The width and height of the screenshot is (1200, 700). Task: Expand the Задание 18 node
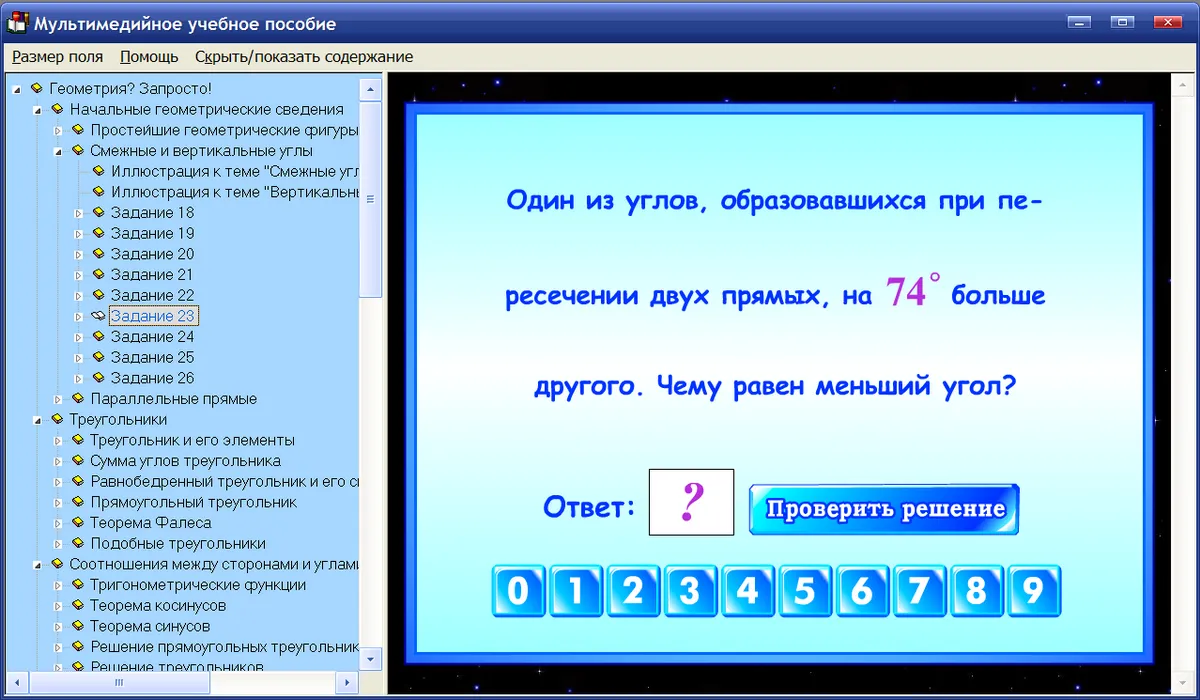point(79,213)
